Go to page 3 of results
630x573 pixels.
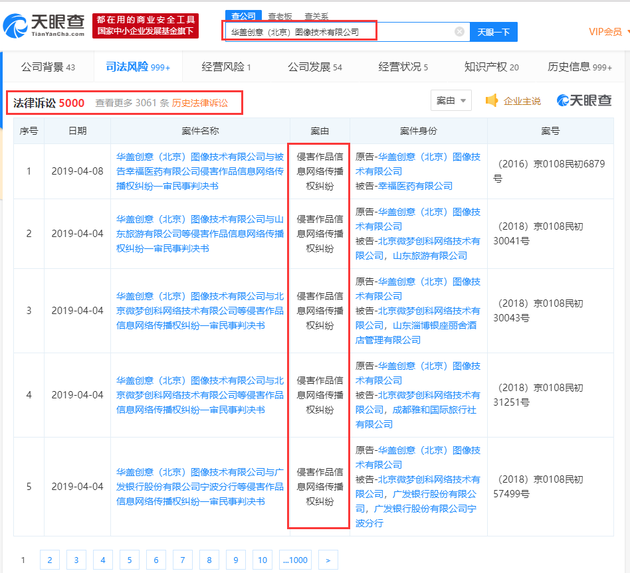click(x=76, y=560)
